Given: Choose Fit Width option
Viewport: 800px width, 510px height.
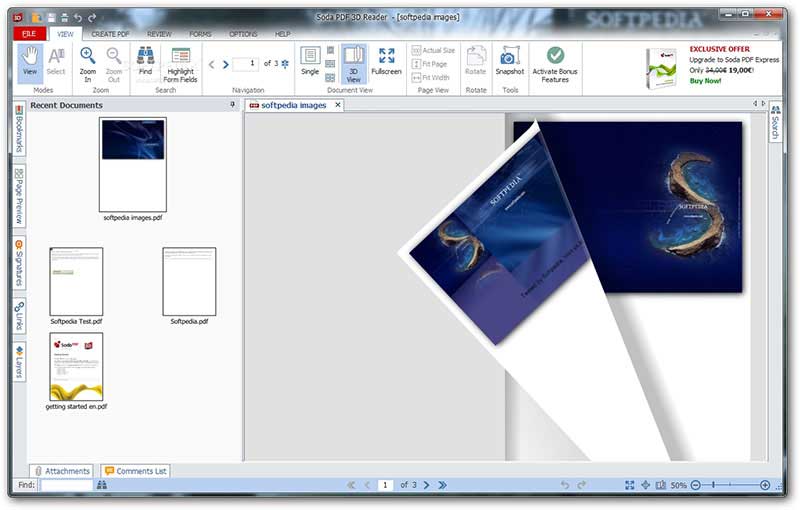Looking at the screenshot, I should click(431, 78).
